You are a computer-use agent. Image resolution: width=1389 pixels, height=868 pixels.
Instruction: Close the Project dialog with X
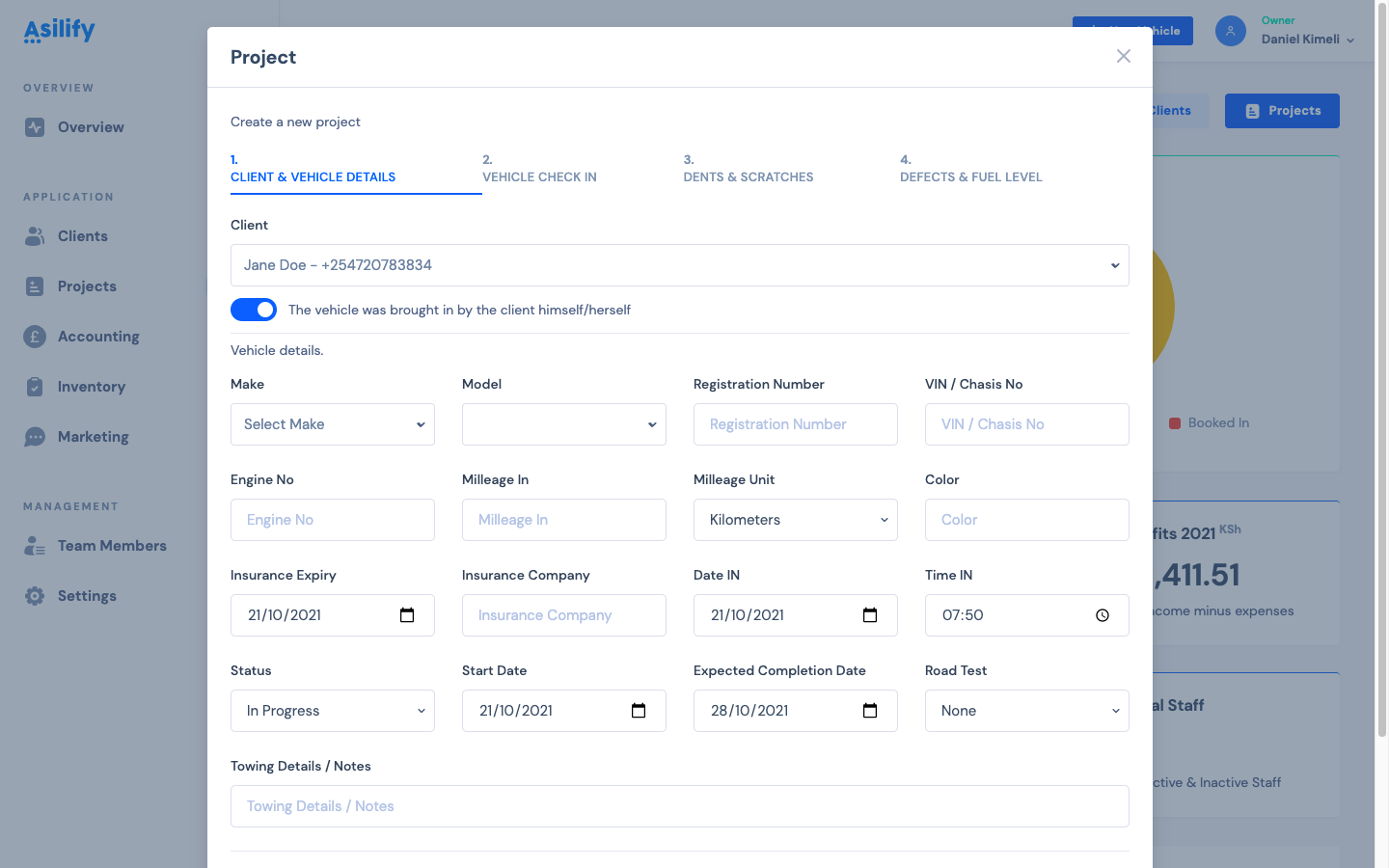pyautogui.click(x=1123, y=56)
